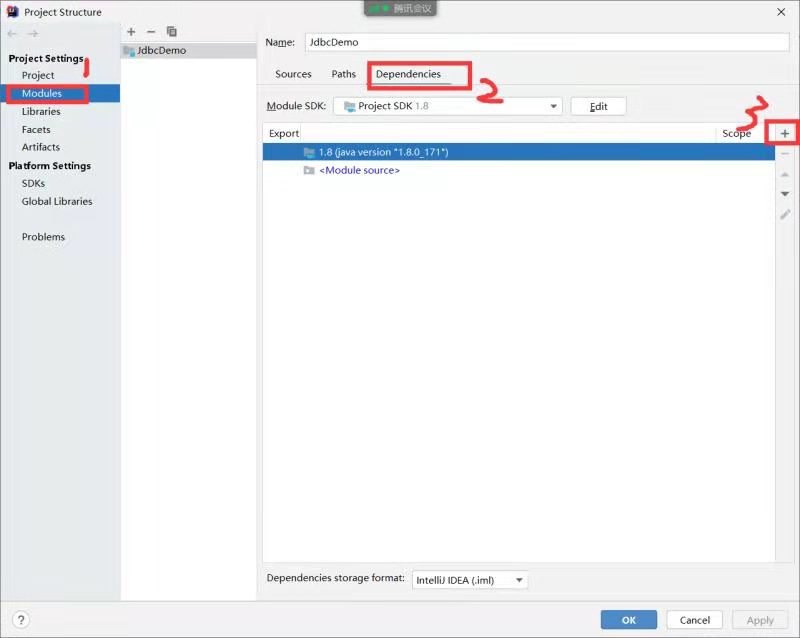Add a new module with plus icon
The width and height of the screenshot is (800, 638).
tap(131, 32)
